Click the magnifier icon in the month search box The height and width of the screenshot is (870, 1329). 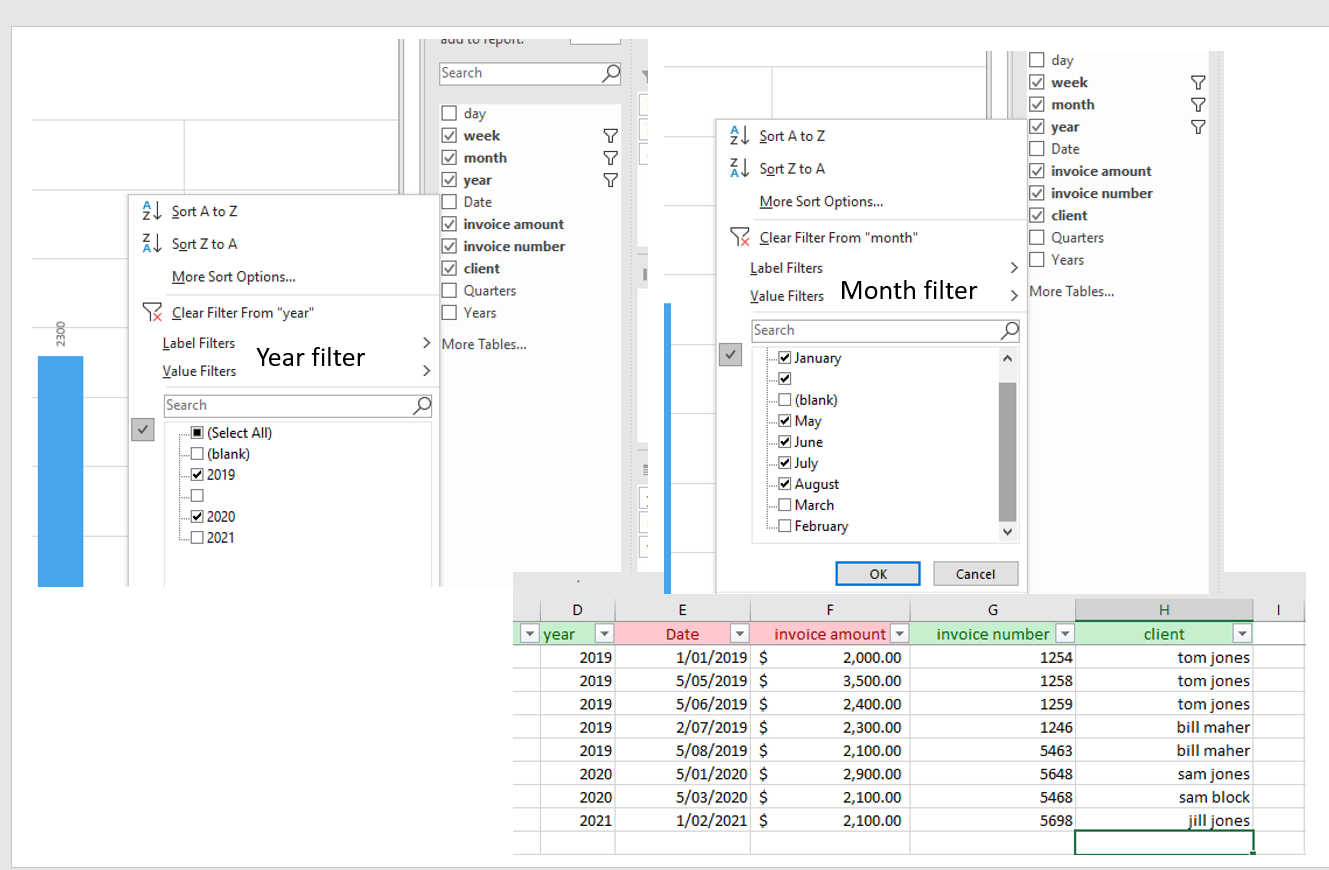point(1009,330)
